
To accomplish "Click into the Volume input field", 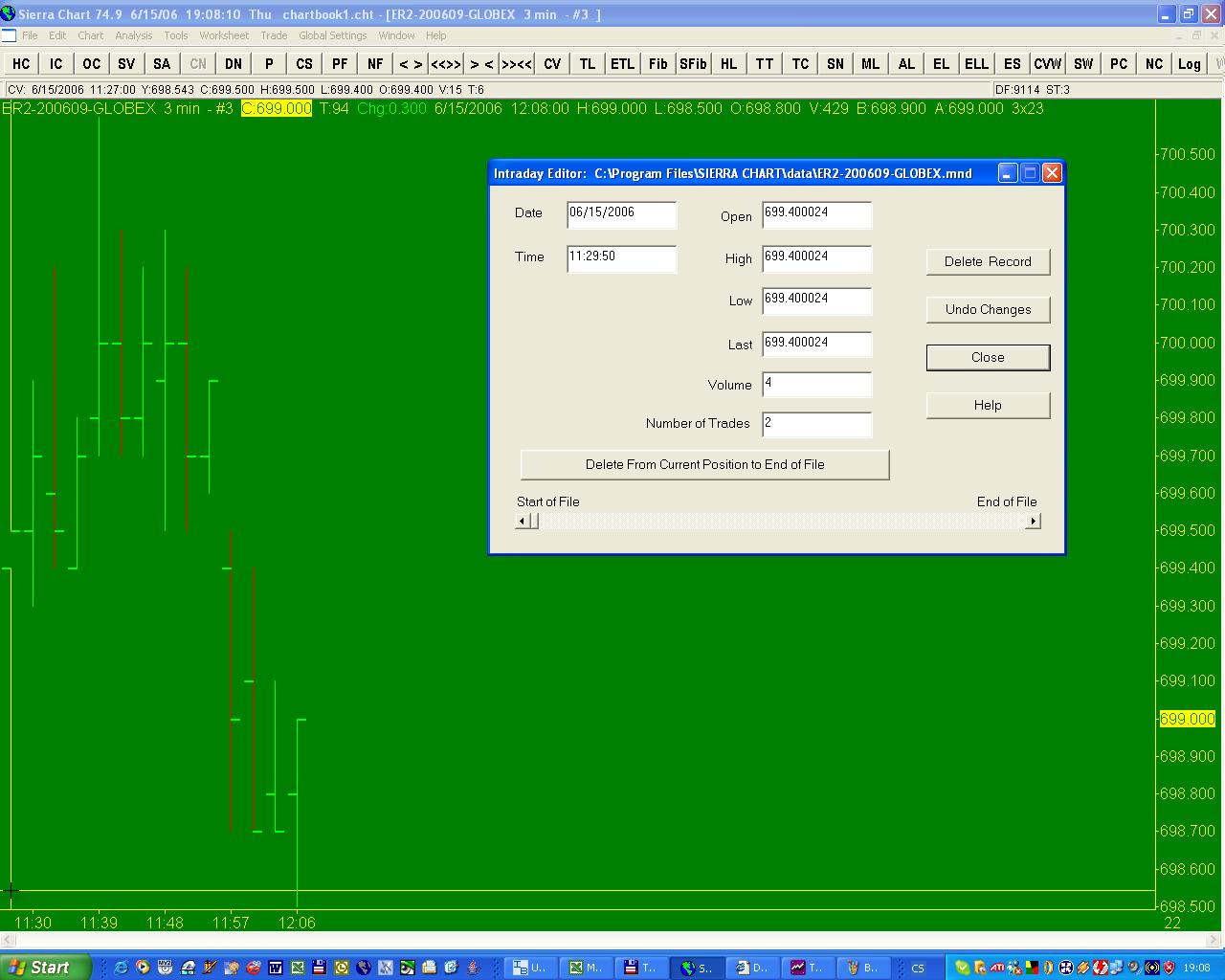I will tap(816, 384).
